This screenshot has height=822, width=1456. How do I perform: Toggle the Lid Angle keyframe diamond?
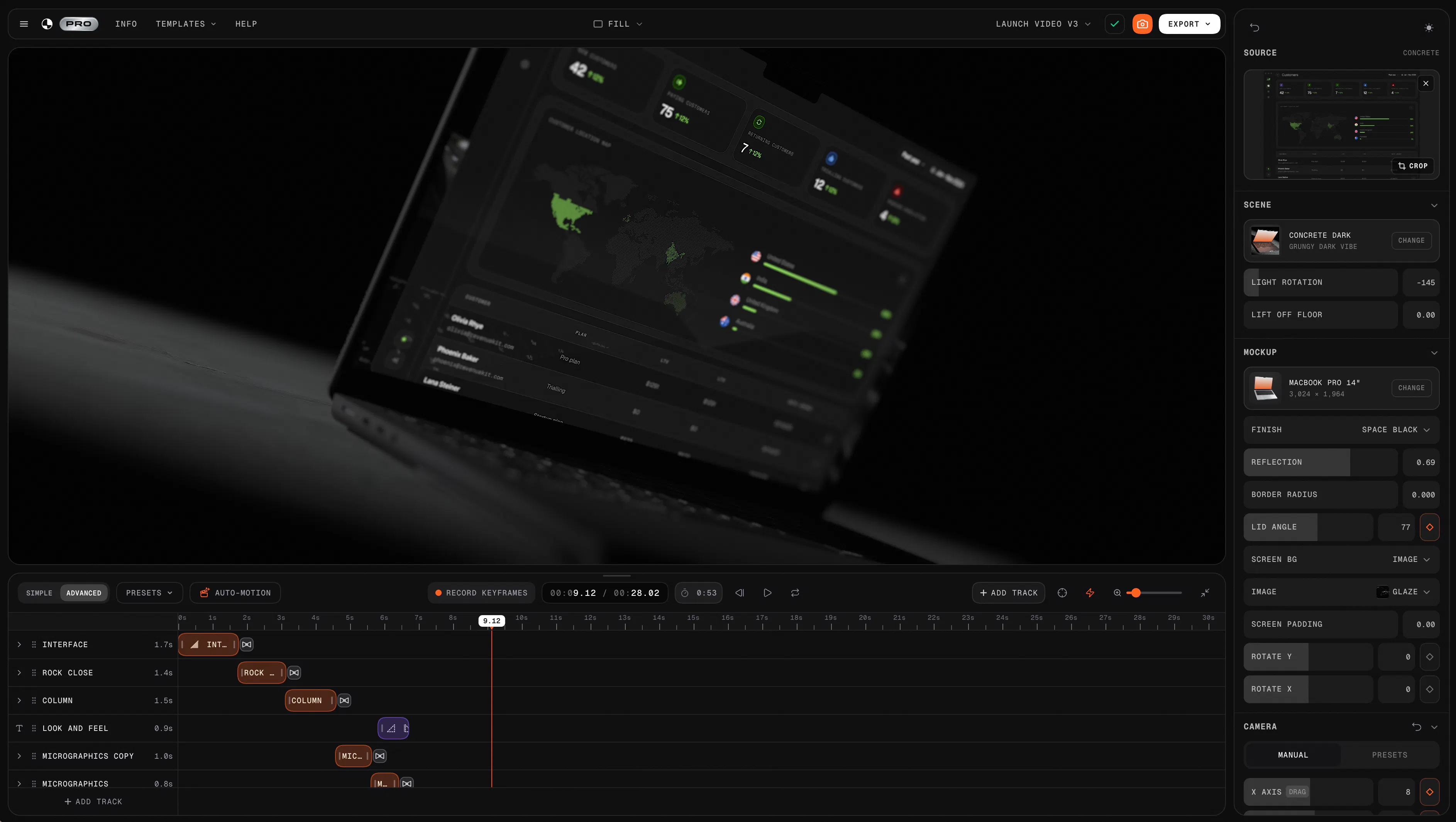pos(1429,527)
